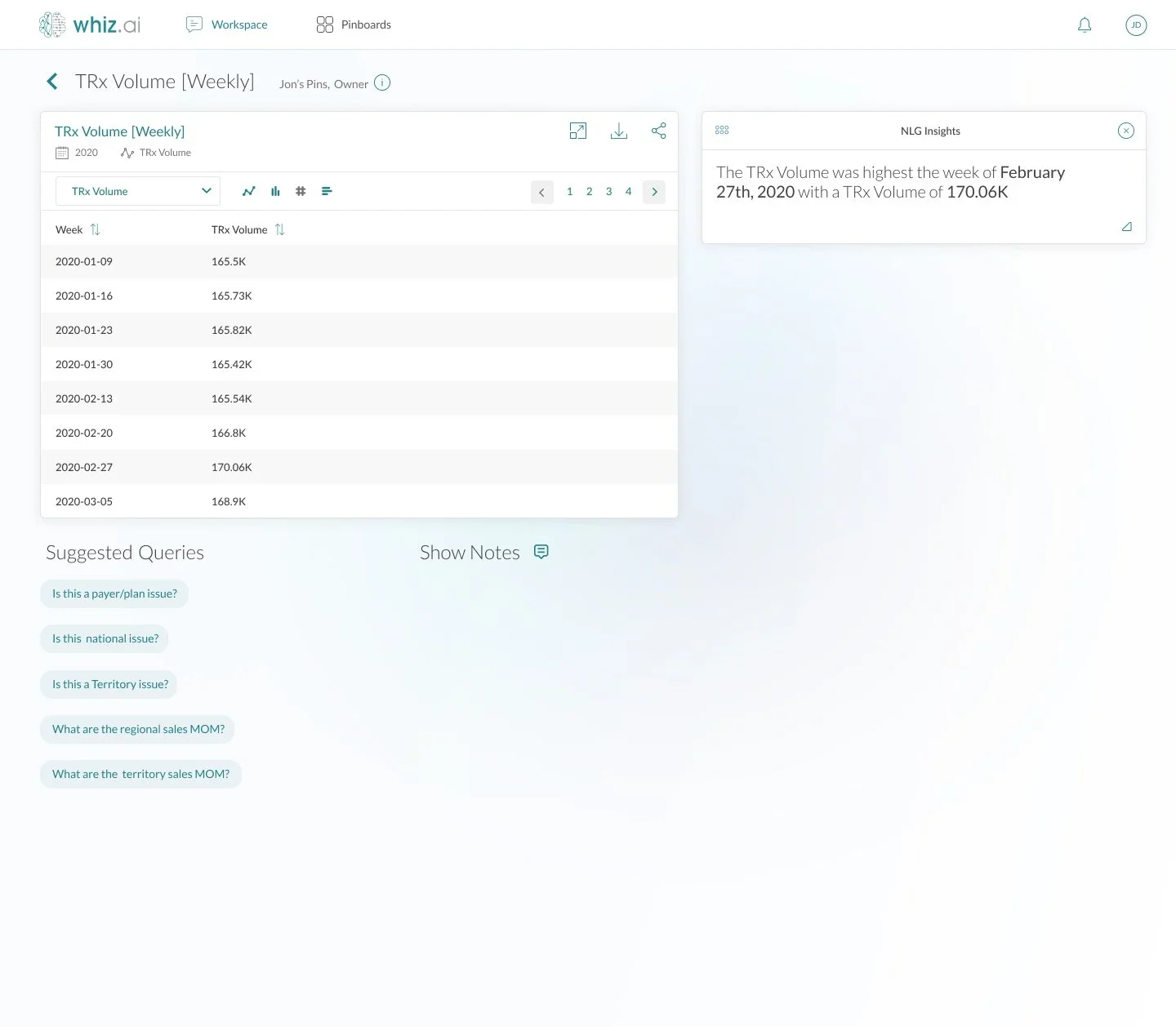The height and width of the screenshot is (1027, 1176).
Task: Download the TRx Volume data
Action: click(x=619, y=131)
